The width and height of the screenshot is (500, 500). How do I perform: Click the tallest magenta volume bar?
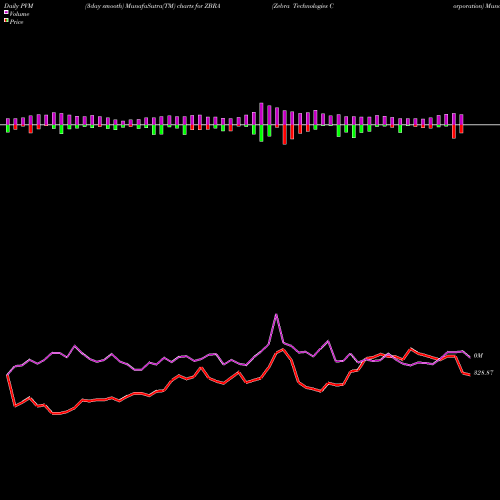click(x=261, y=114)
